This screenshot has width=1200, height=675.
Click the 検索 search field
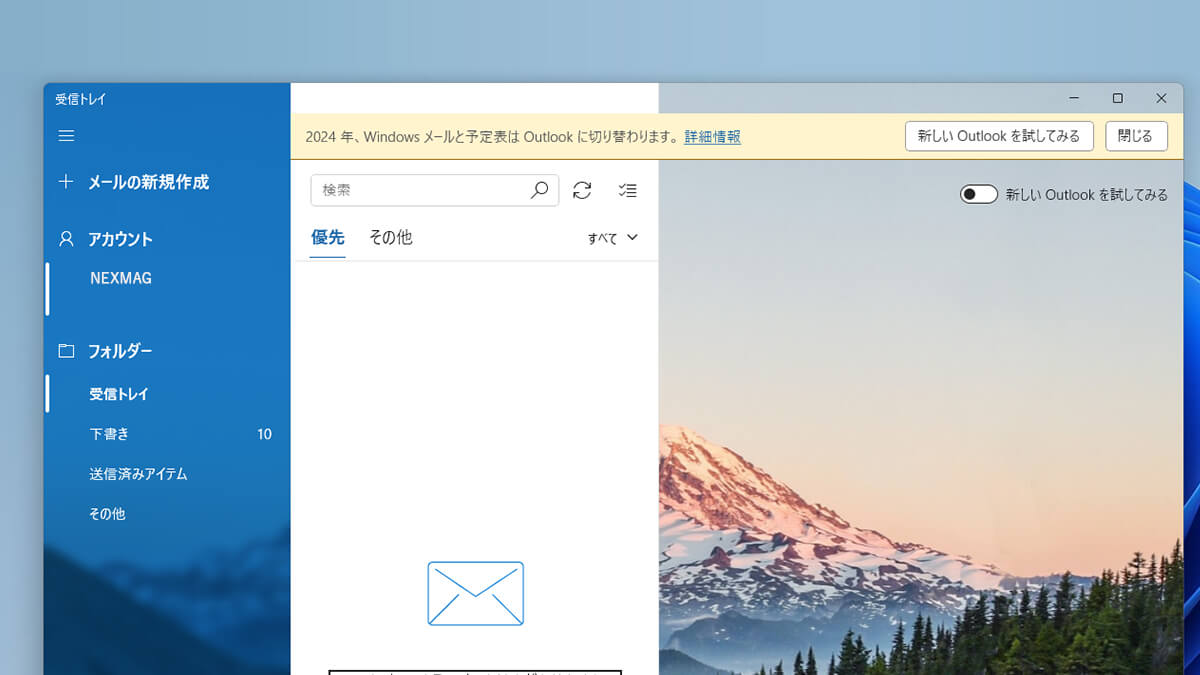(x=435, y=190)
